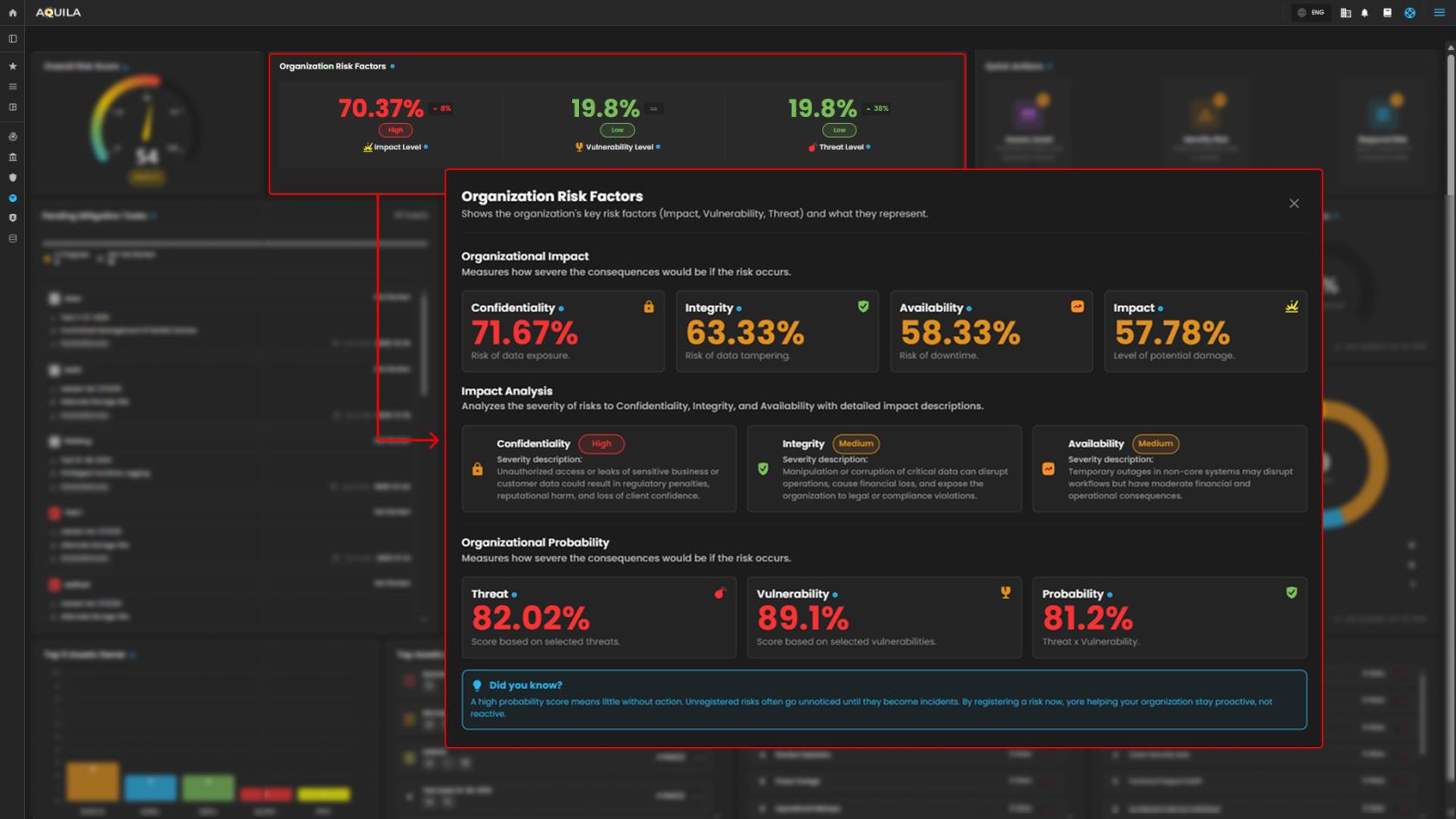Image resolution: width=1456 pixels, height=819 pixels.
Task: Open the ENG language dropdown
Action: [x=1310, y=13]
